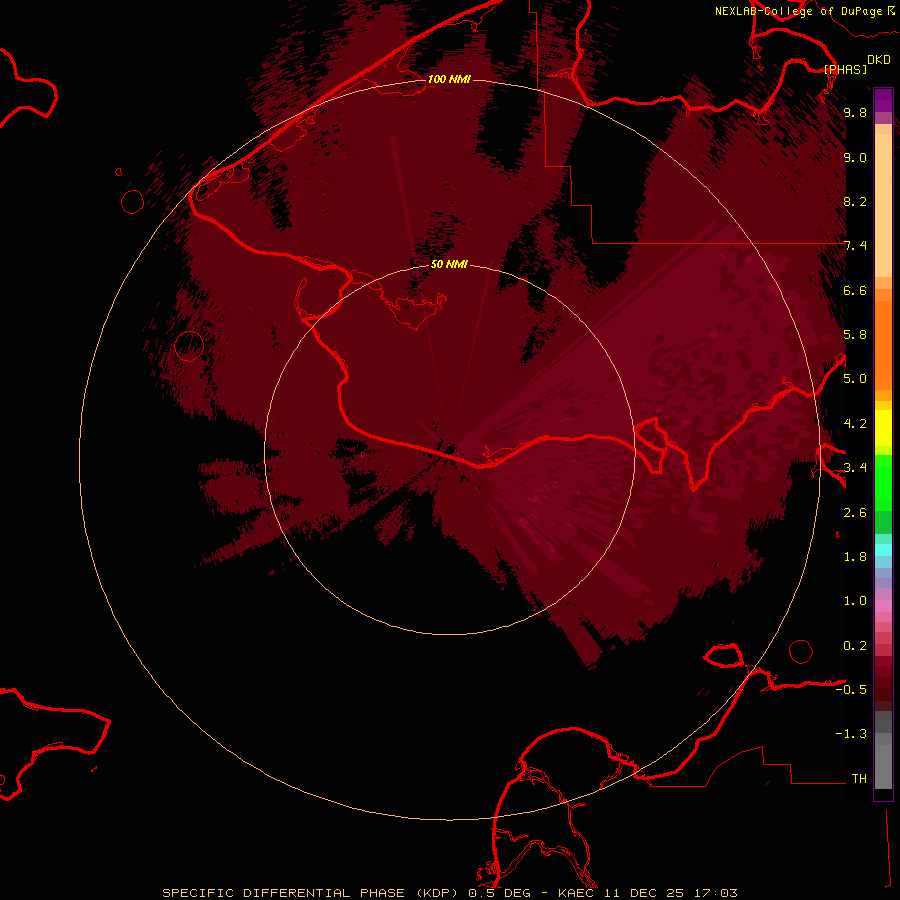Pick the pink color bar segment
The width and height of the screenshot is (900, 900).
pos(883,606)
